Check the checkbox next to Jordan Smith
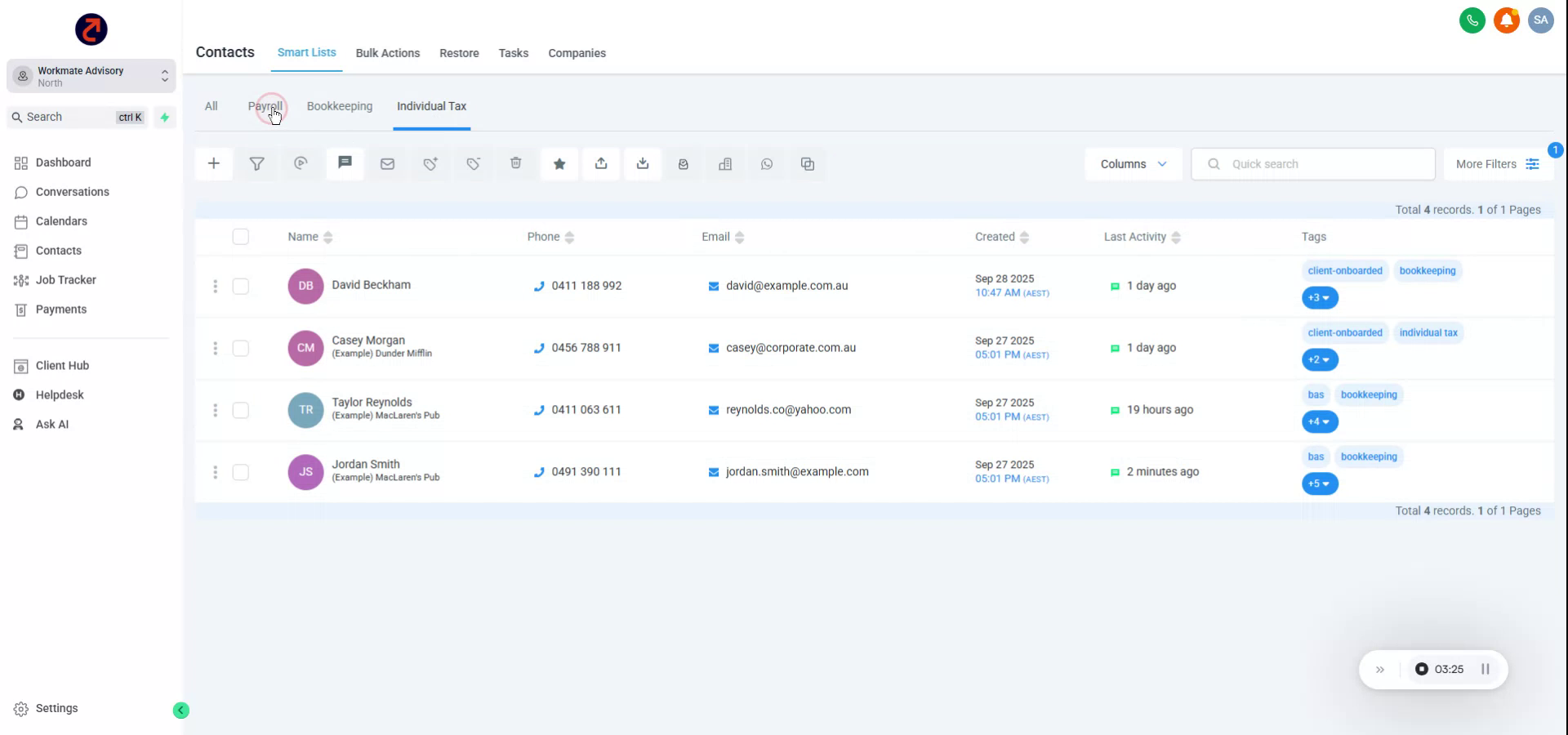The image size is (1568, 735). click(241, 472)
